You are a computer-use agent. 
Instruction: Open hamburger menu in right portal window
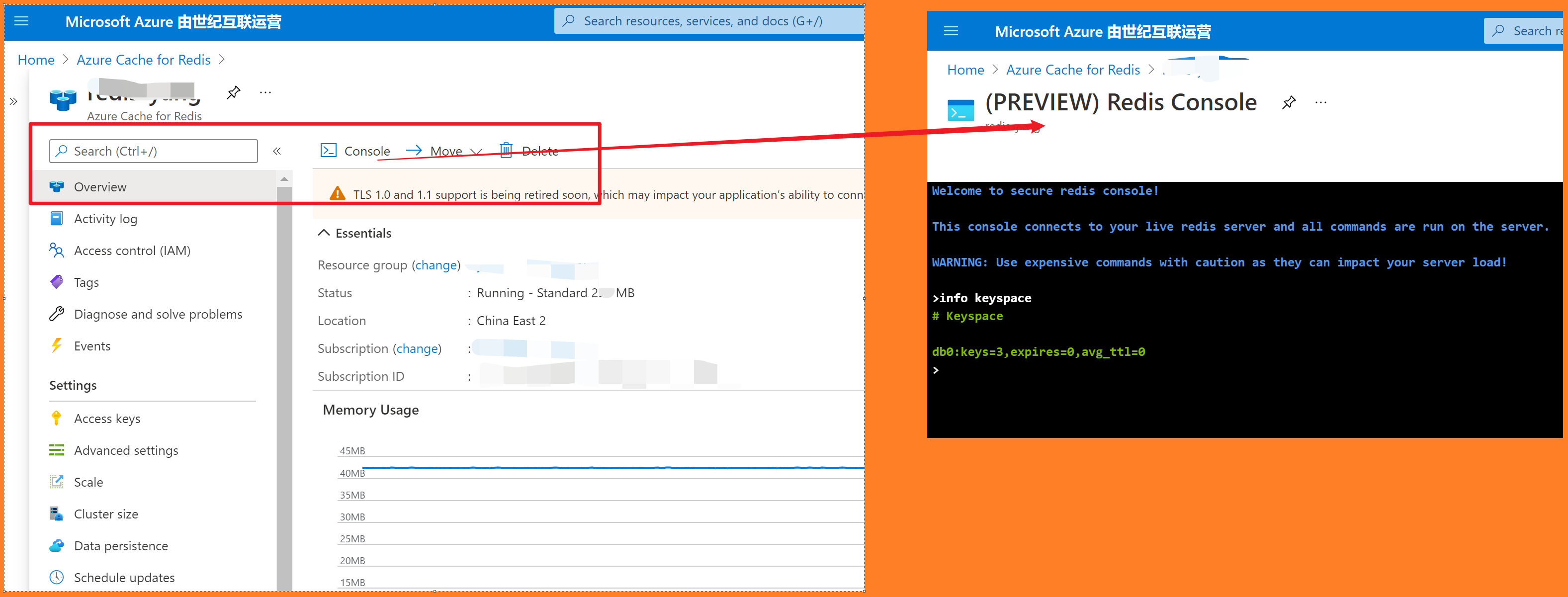[950, 32]
